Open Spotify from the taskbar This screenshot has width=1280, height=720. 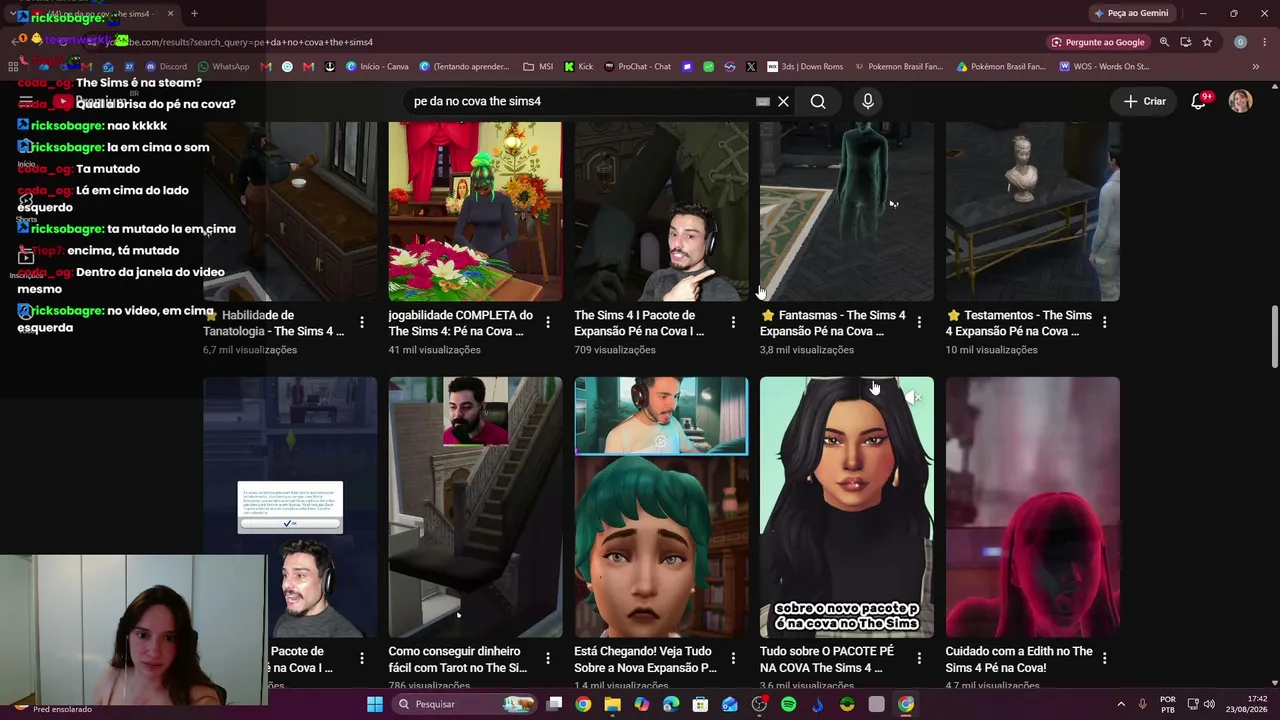pos(788,704)
